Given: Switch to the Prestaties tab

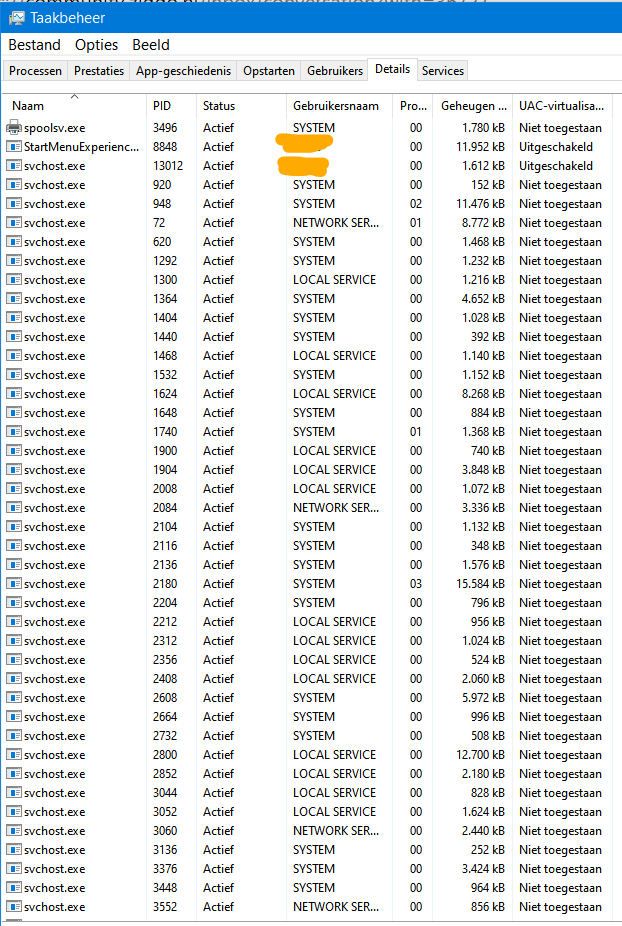Looking at the screenshot, I should tap(99, 71).
